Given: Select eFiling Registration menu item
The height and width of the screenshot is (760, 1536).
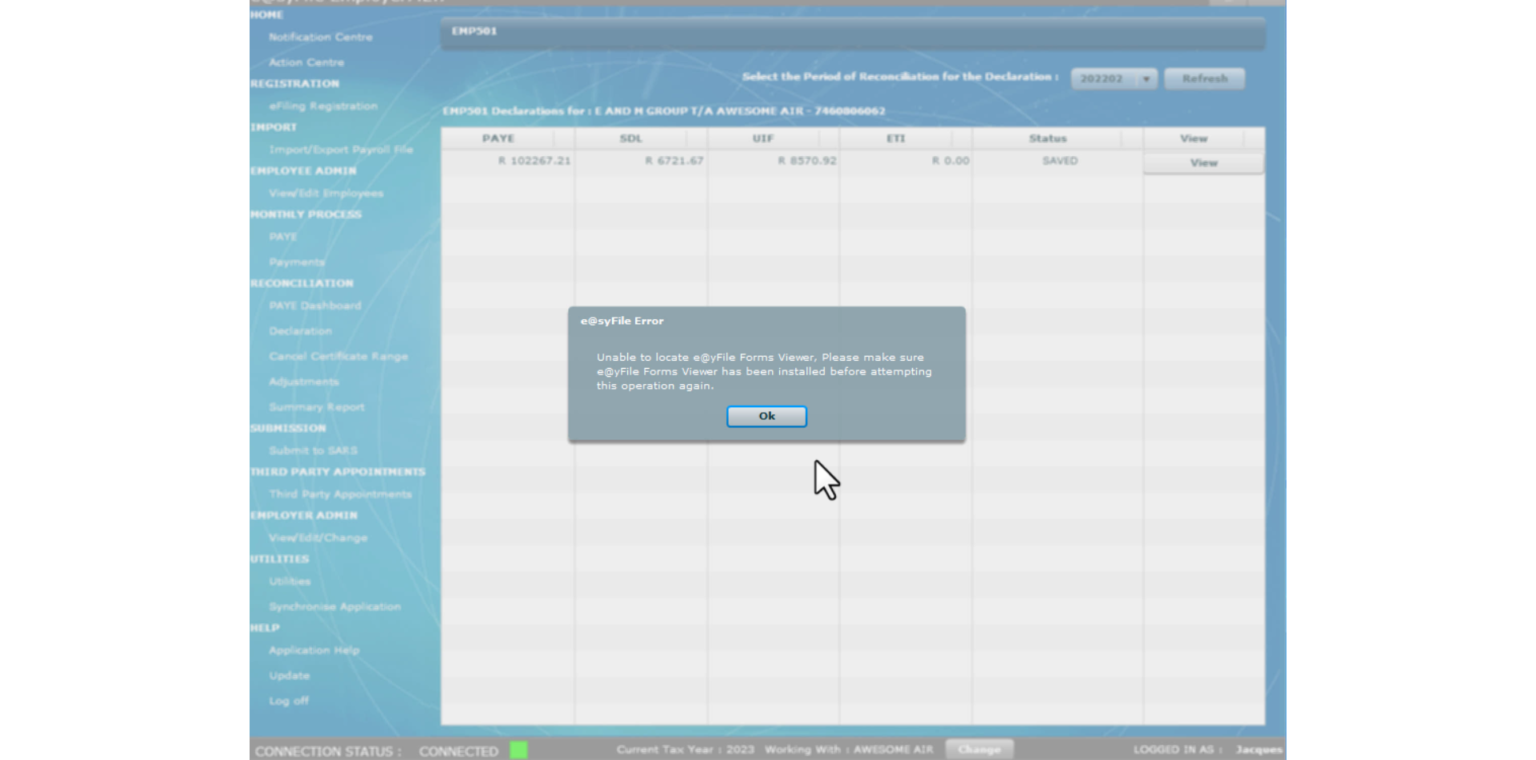Looking at the screenshot, I should click(x=323, y=106).
